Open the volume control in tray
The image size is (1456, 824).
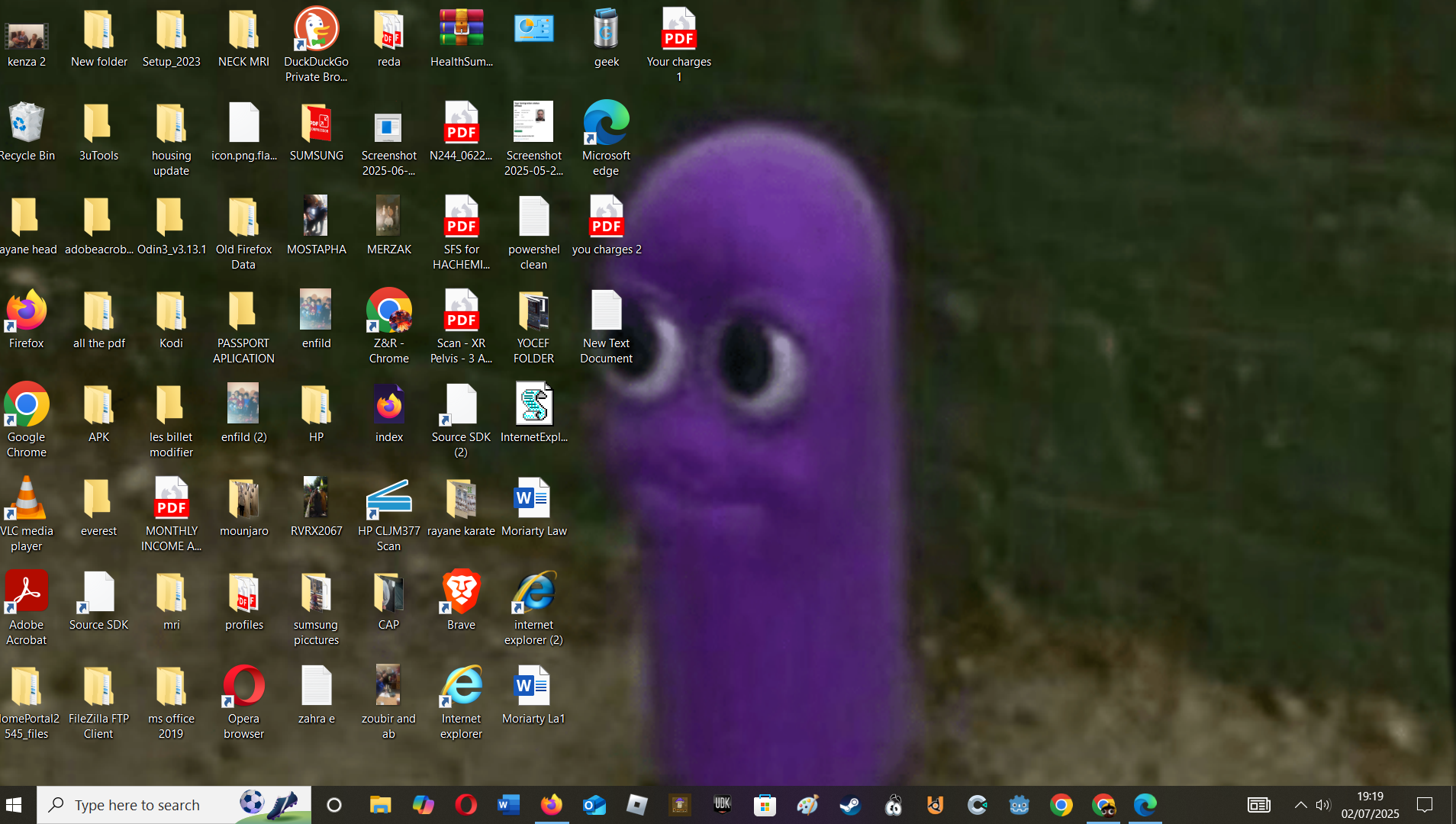(x=1323, y=805)
